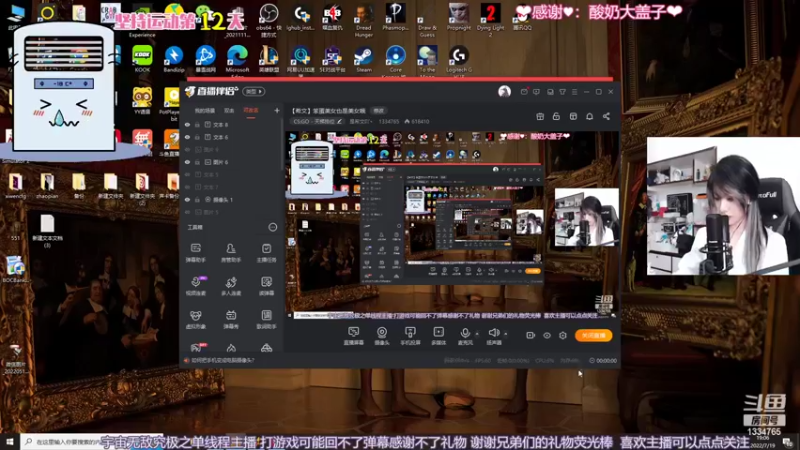Add a 摄像头 camera source
This screenshot has height=450, width=800.
point(382,336)
